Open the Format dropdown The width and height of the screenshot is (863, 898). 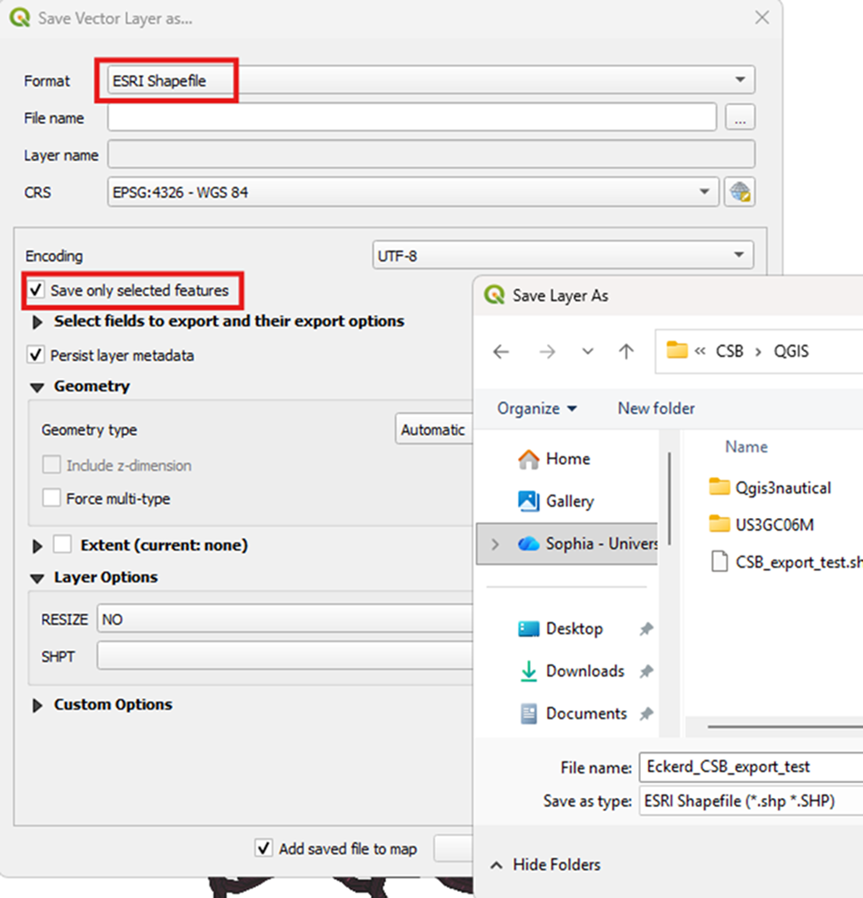tap(430, 81)
